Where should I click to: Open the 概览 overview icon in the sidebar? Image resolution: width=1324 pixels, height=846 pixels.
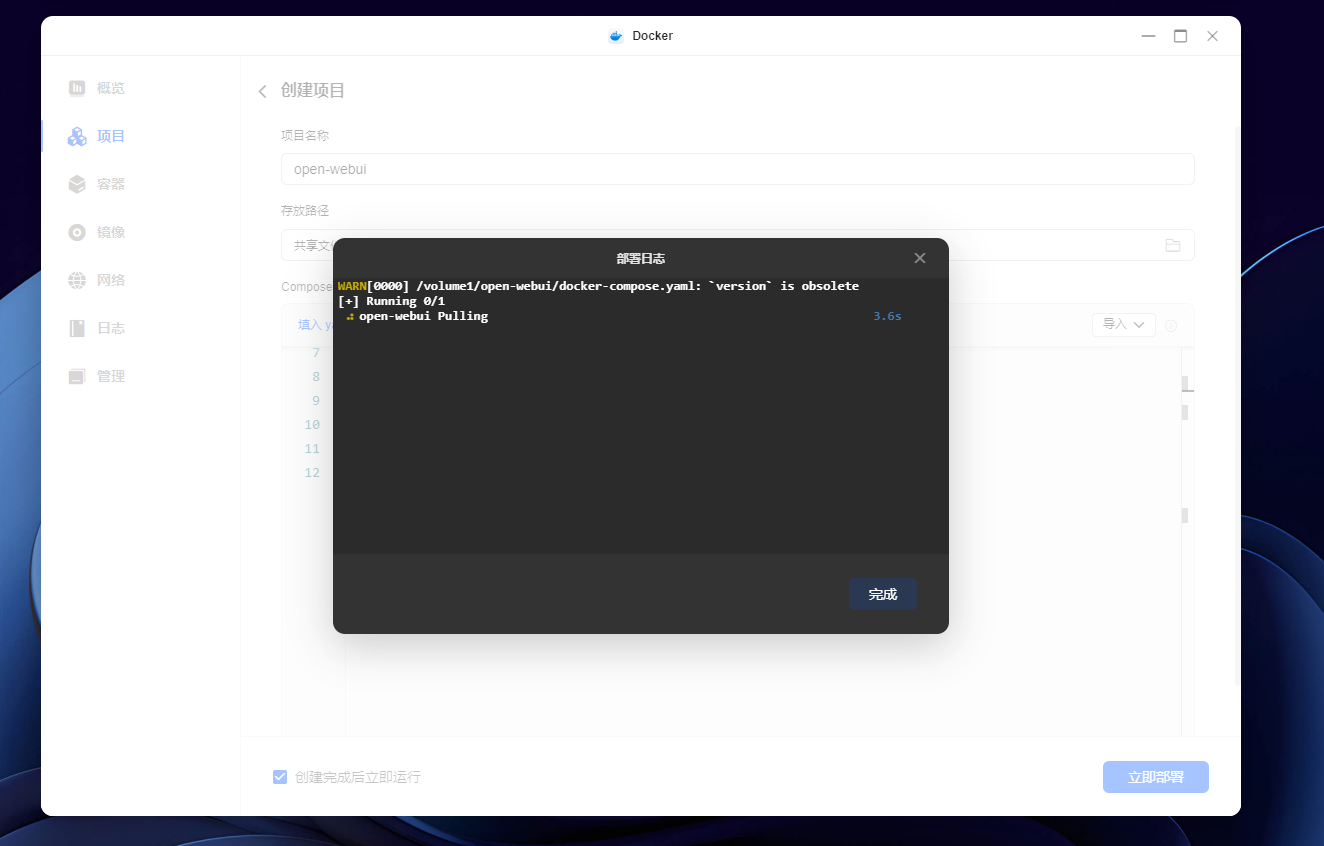point(77,88)
